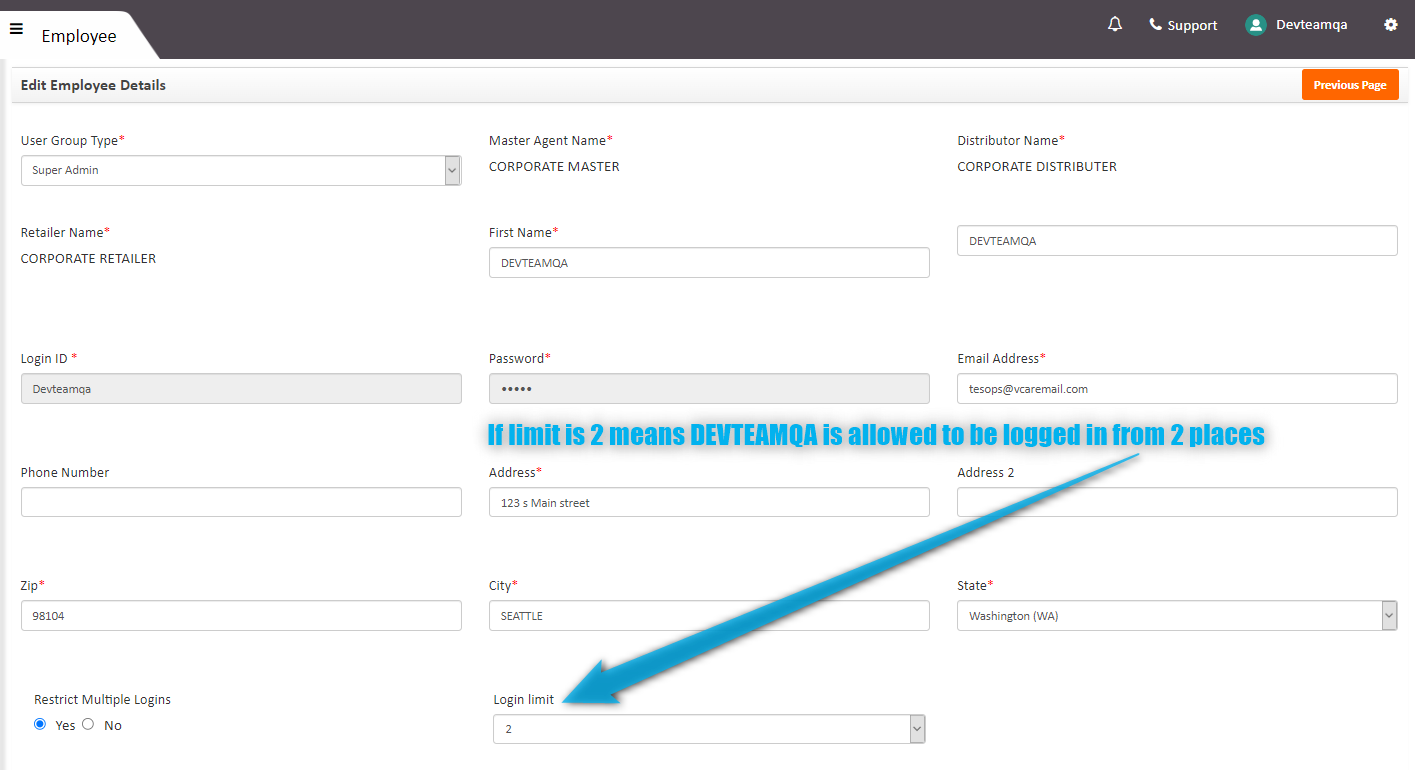Click the Devteamqa user avatar icon

(1255, 25)
